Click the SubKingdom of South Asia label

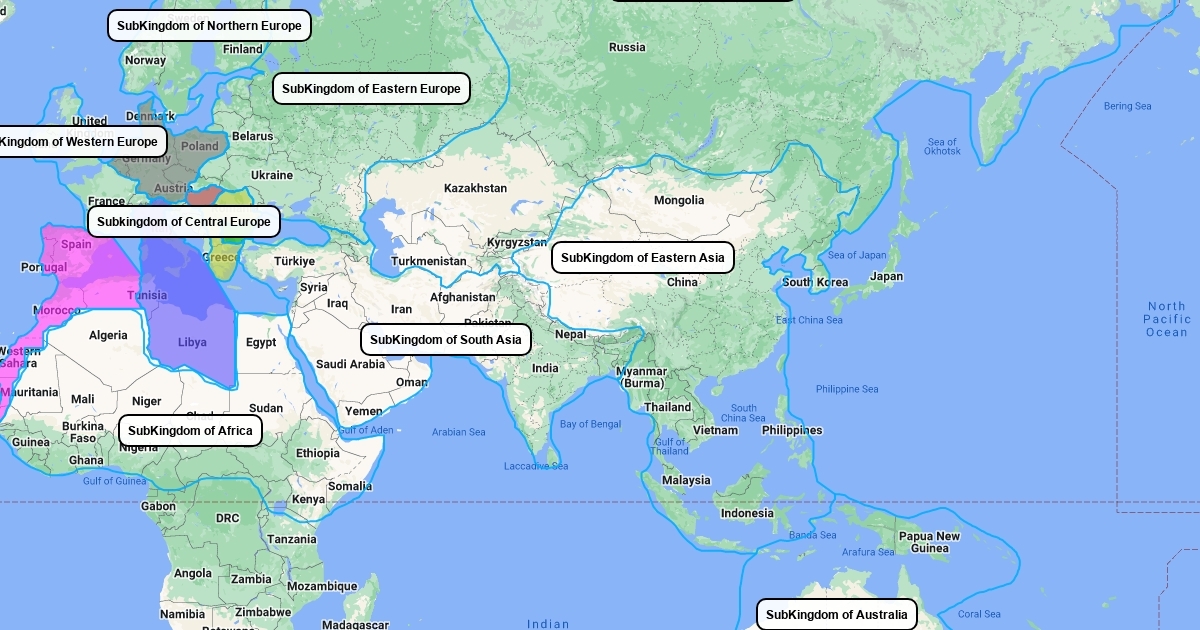tap(446, 340)
